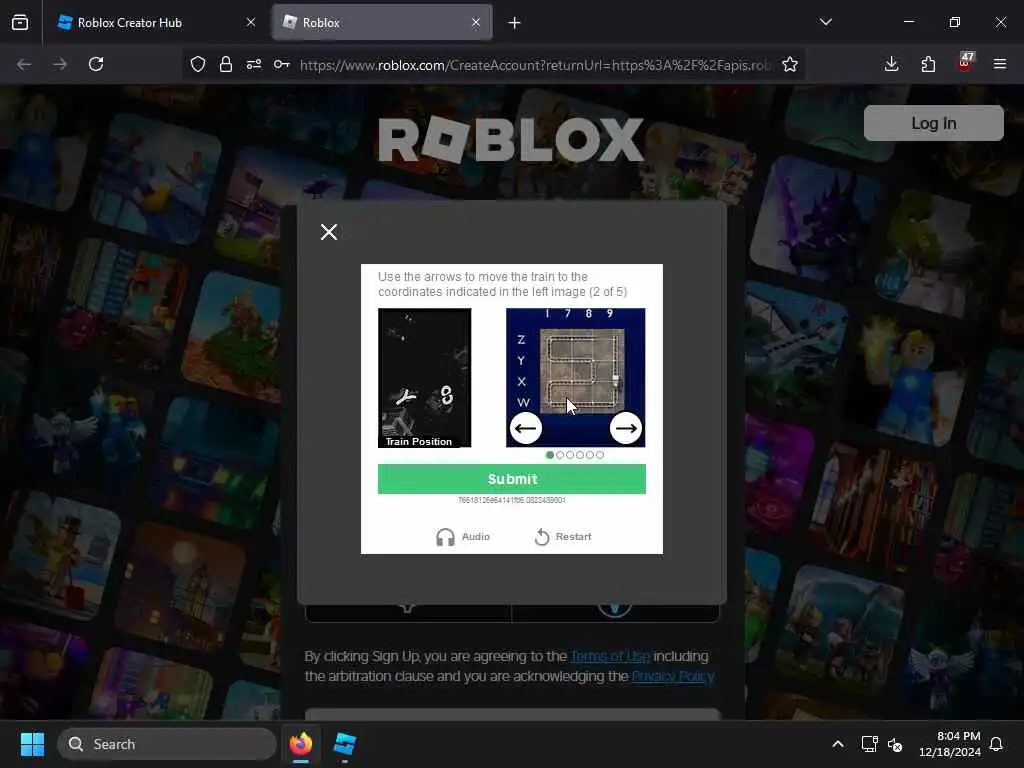The height and width of the screenshot is (768, 1024).
Task: Open Roblox Studio from the taskbar
Action: [344, 744]
